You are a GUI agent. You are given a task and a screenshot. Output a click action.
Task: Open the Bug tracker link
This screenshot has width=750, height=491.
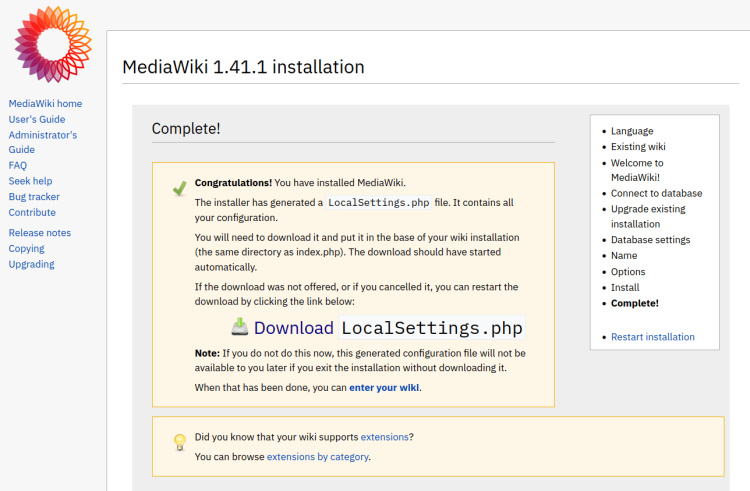[34, 197]
